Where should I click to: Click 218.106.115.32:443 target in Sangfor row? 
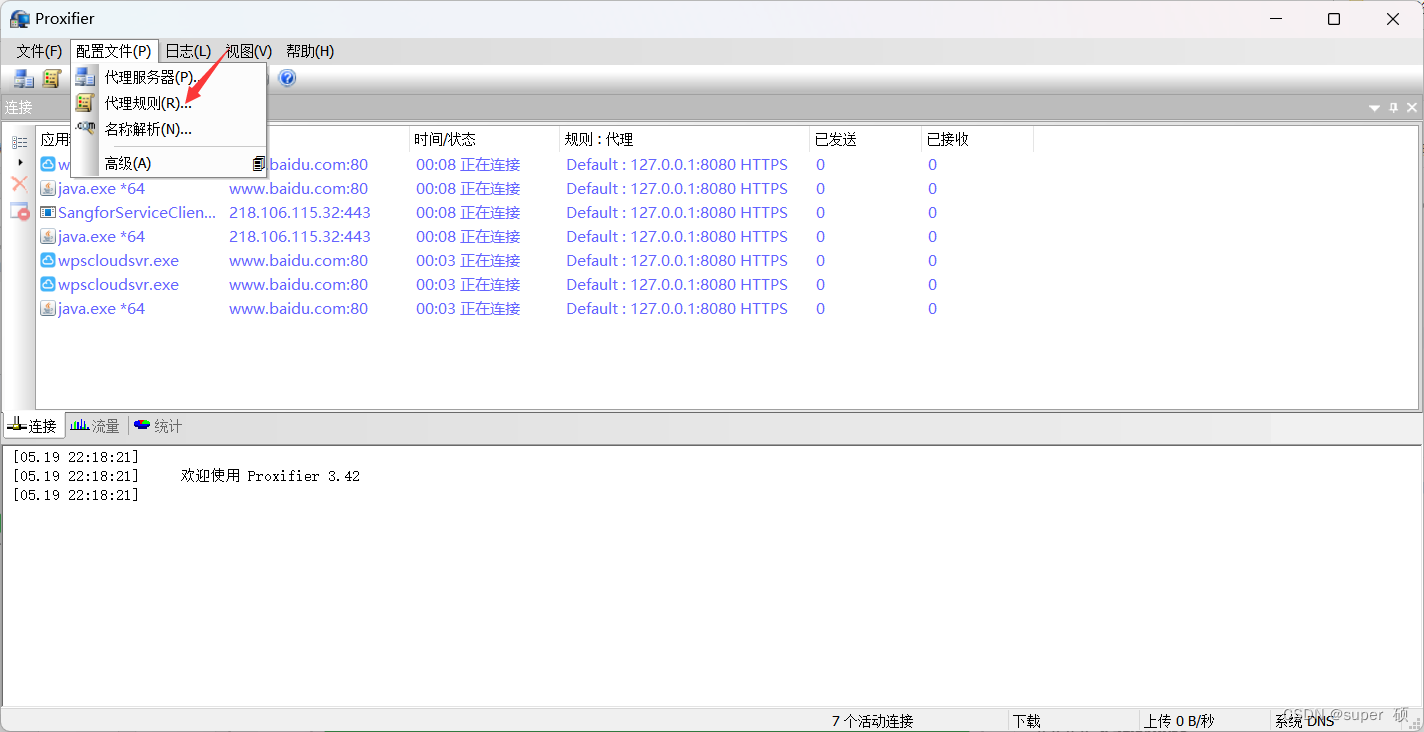[300, 212]
